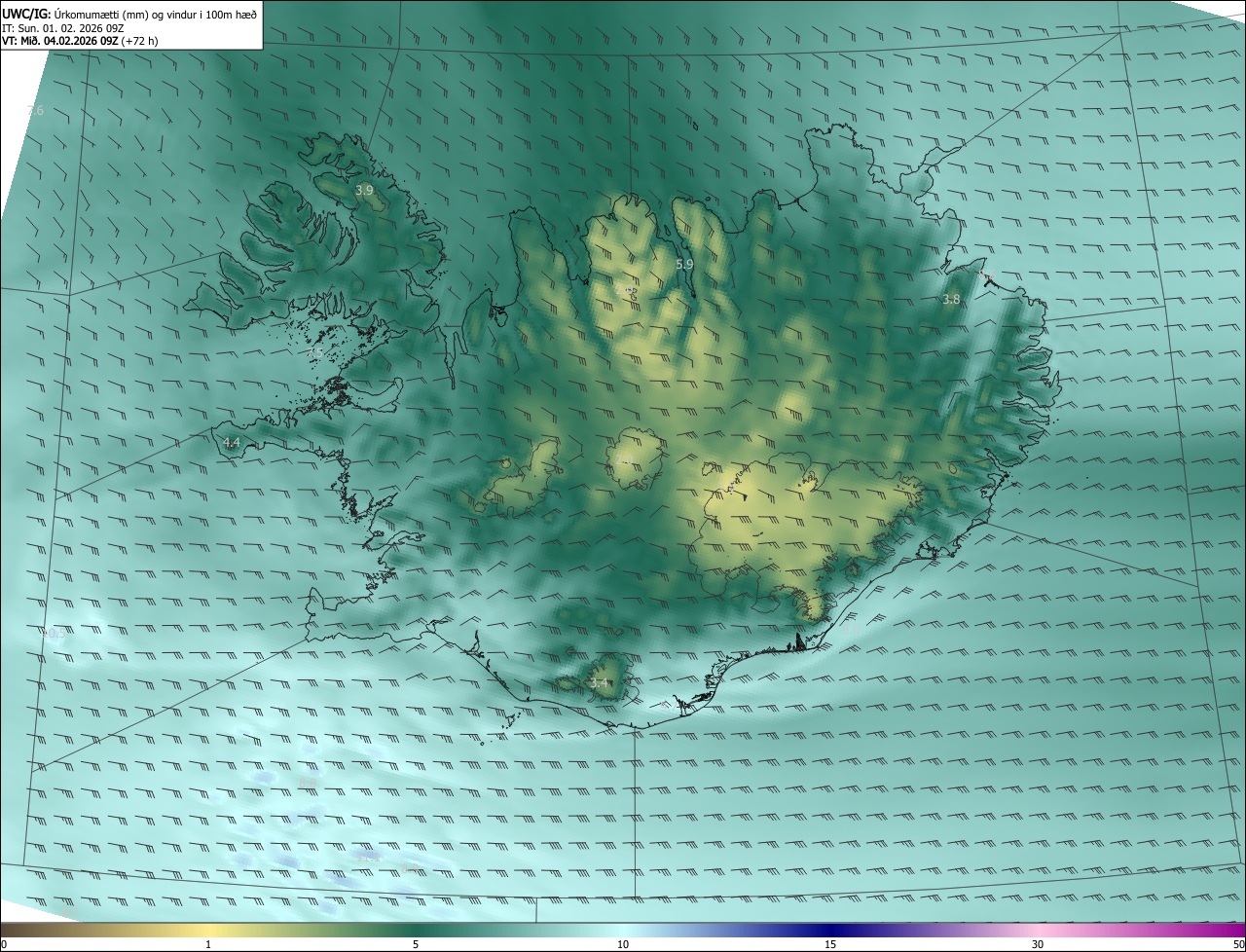Click the 10.5 value label in the southwest sea
The image size is (1246, 952).
point(55,634)
